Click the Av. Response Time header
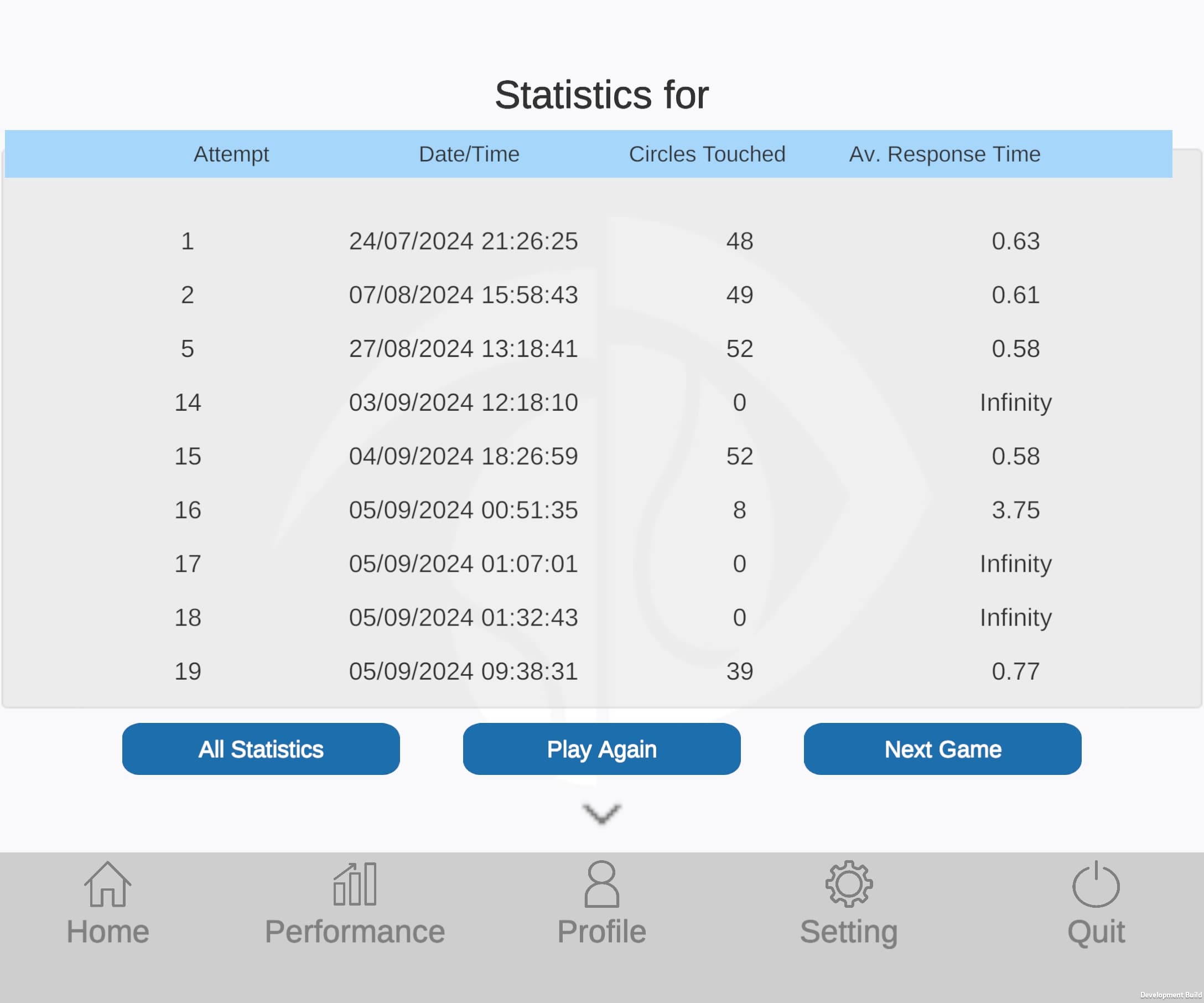The height and width of the screenshot is (1003, 1204). [944, 154]
